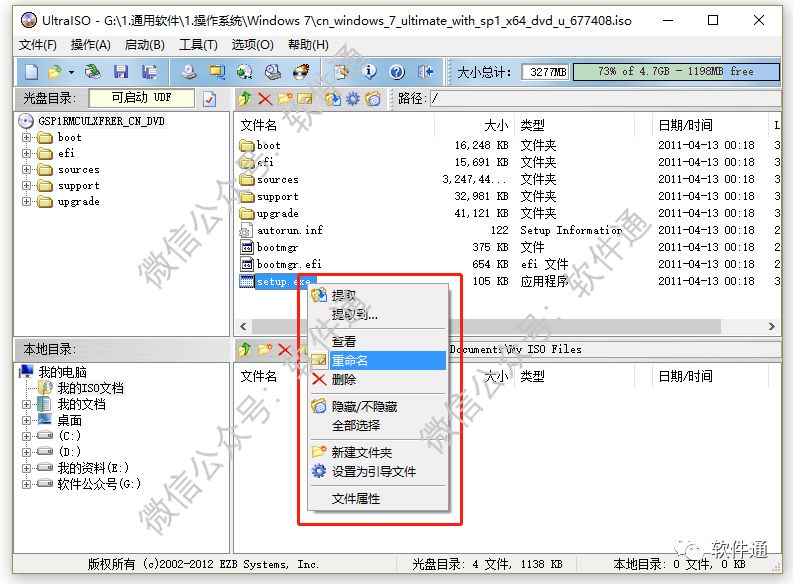Screen dimensions: 793x584
Task: Click Rename icon in disc pane toolbar
Action: (x=305, y=99)
